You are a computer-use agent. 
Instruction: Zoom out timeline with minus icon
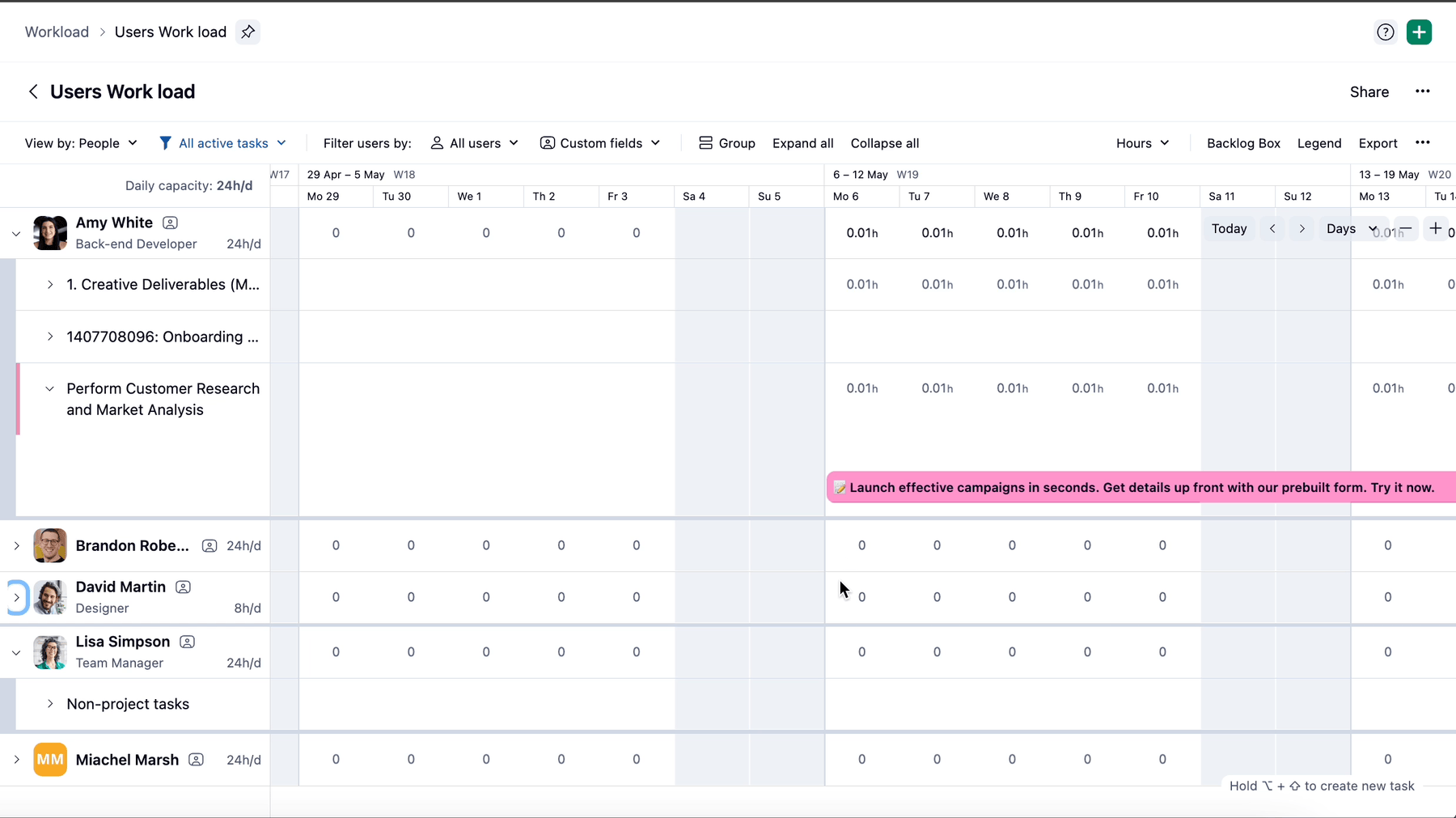click(1405, 228)
